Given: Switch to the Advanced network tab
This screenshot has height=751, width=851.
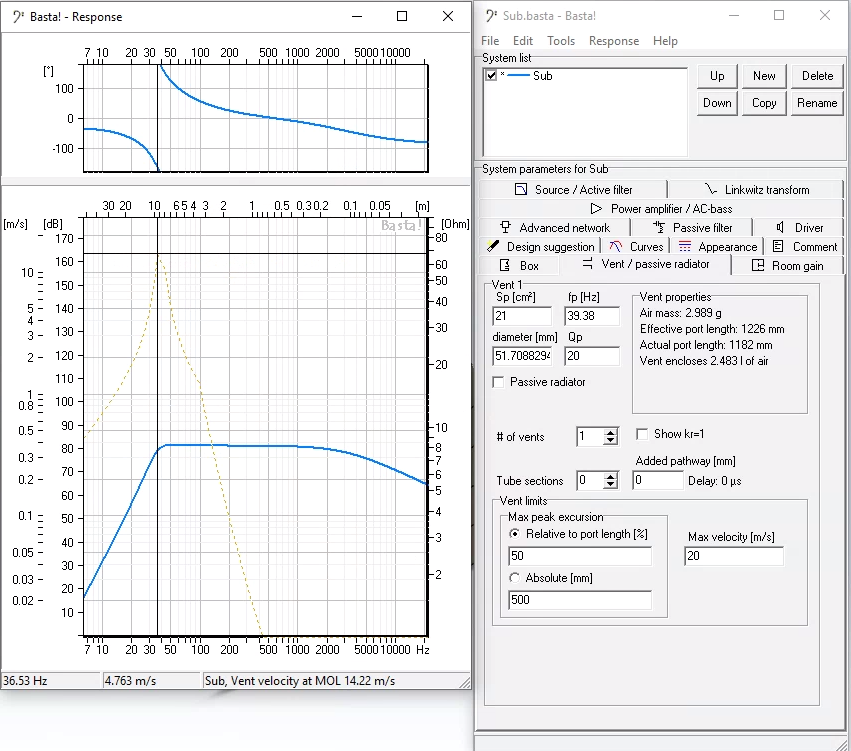Looking at the screenshot, I should click(554, 227).
